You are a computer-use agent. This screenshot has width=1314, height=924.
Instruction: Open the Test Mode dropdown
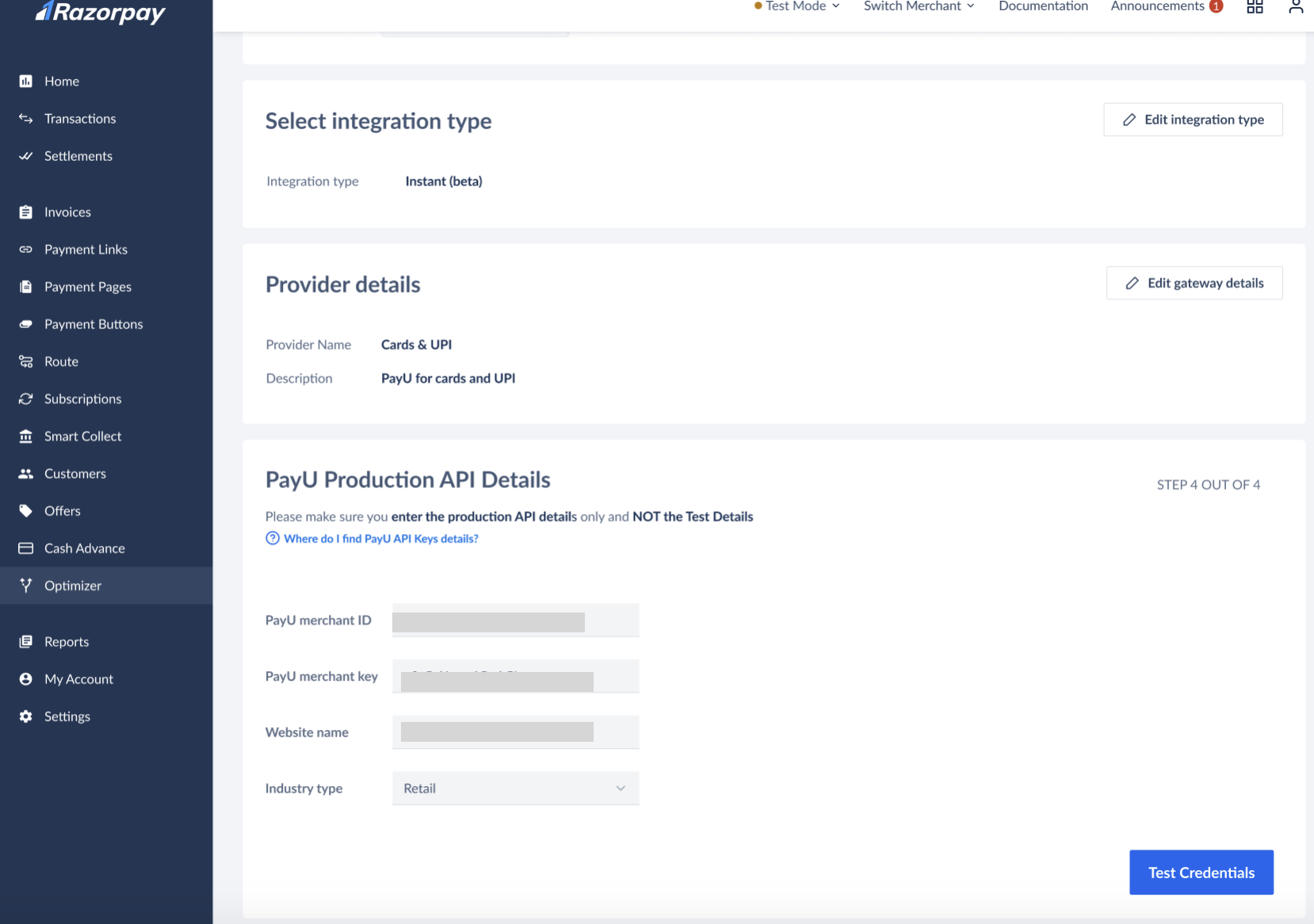tap(796, 6)
